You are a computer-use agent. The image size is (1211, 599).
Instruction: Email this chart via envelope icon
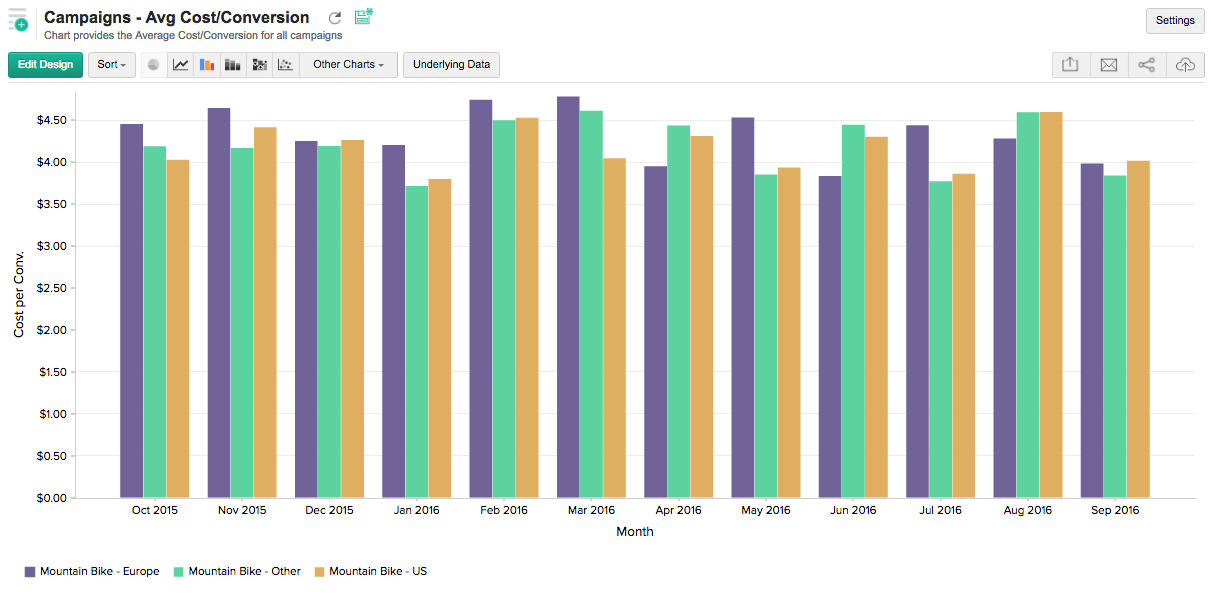pyautogui.click(x=1108, y=65)
